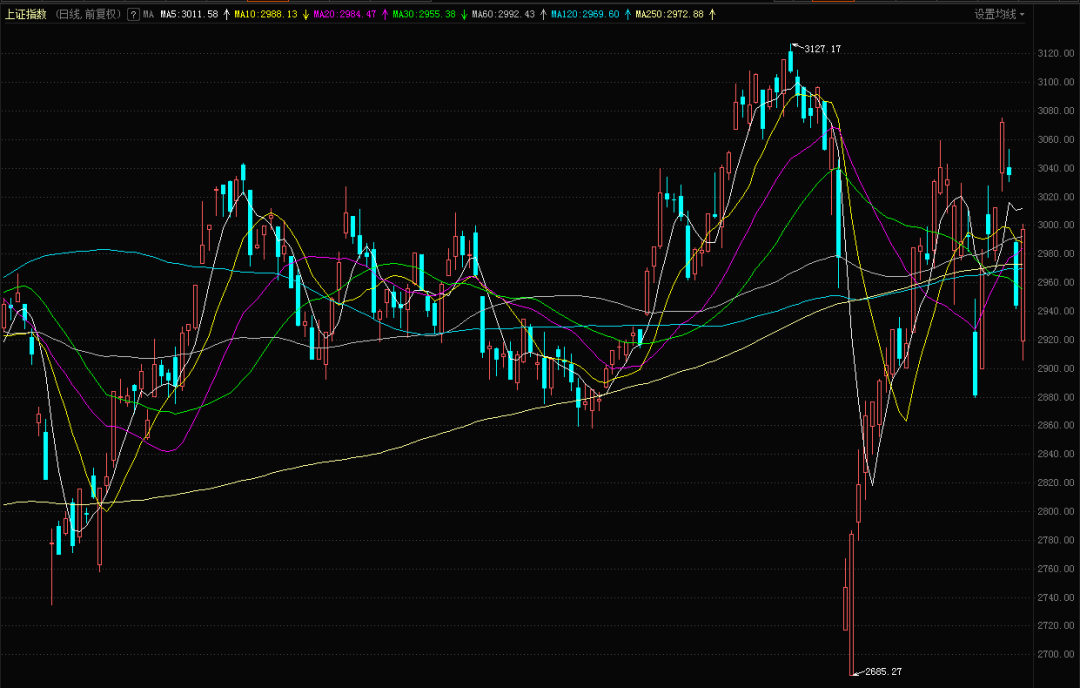
Task: Click the 上证指数 chart title
Action: [x=26, y=14]
